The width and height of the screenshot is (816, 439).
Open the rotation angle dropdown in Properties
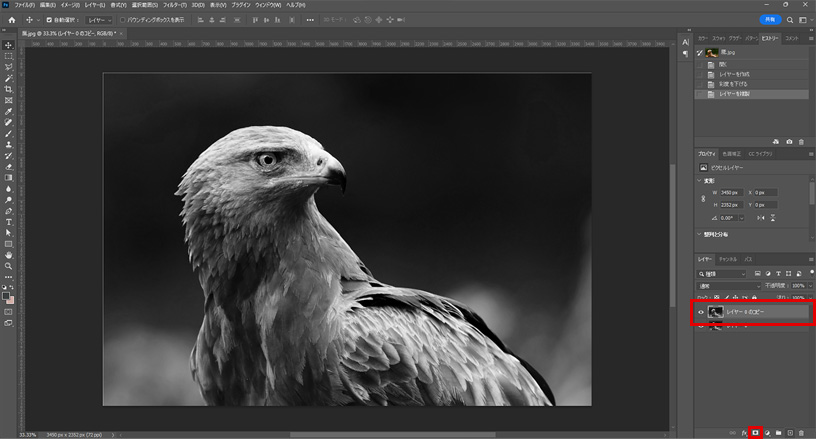pos(742,218)
